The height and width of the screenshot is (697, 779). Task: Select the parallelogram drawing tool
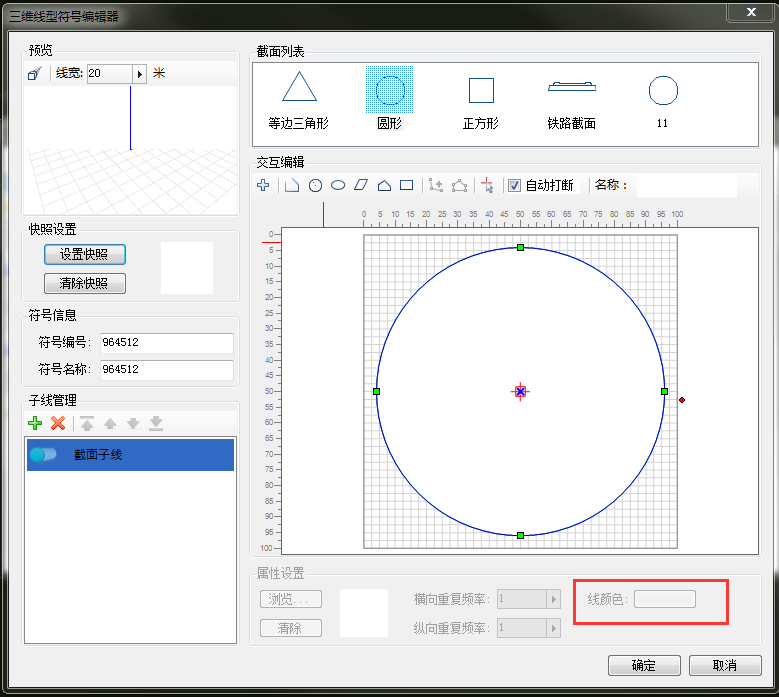(x=361, y=185)
